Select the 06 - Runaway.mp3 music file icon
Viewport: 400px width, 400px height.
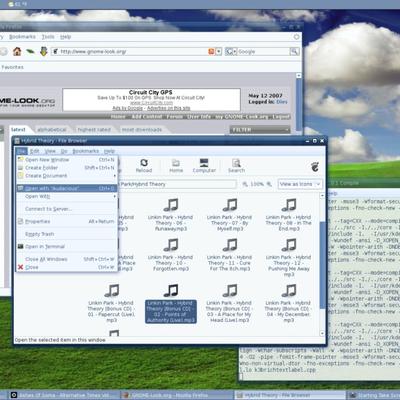(x=171, y=205)
